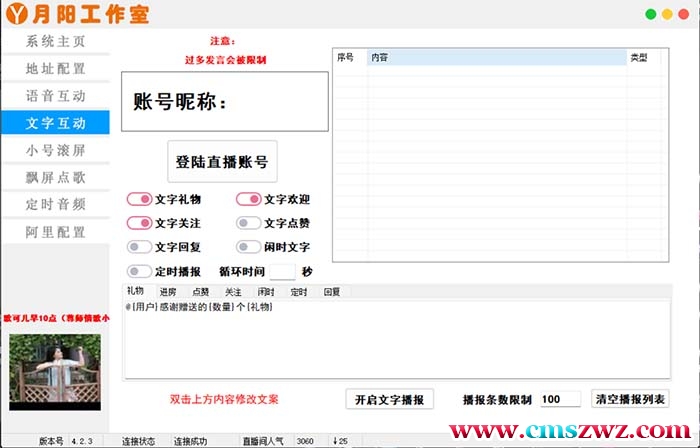Click the 播报条数限制 input field
The width and height of the screenshot is (700, 448).
click(x=559, y=399)
